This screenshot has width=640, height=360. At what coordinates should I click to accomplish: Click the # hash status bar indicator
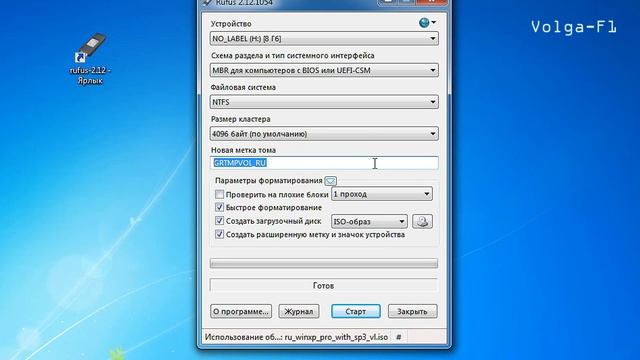click(398, 337)
